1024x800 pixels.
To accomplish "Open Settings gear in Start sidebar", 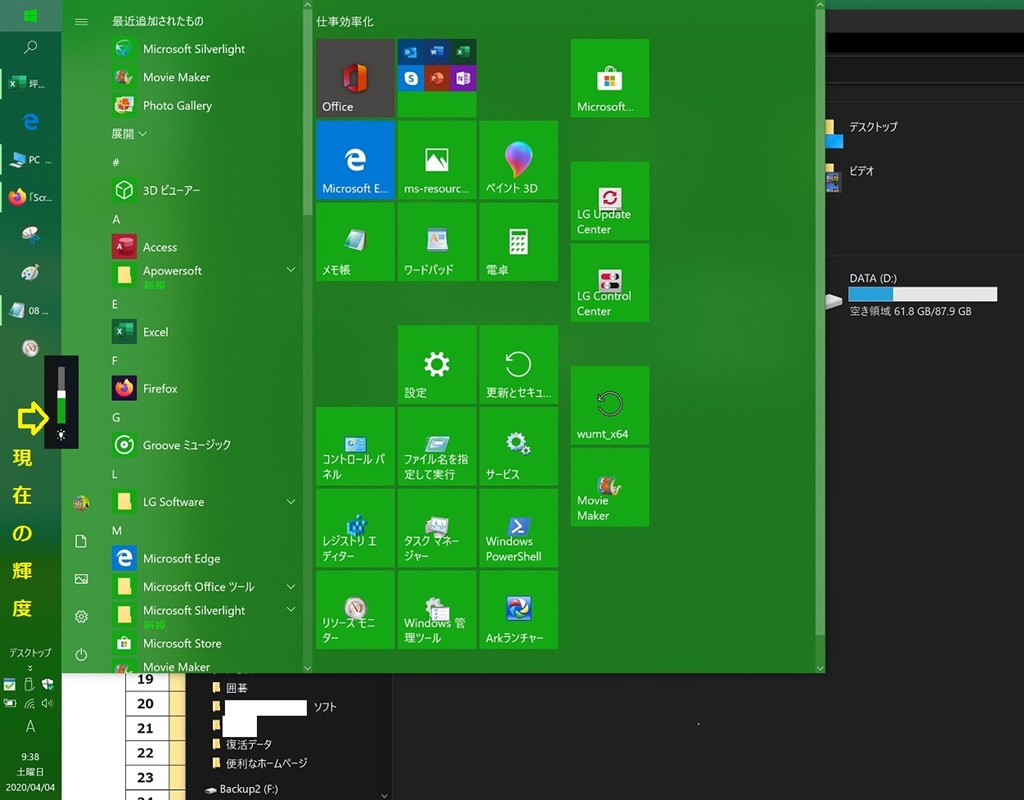I will pyautogui.click(x=81, y=616).
